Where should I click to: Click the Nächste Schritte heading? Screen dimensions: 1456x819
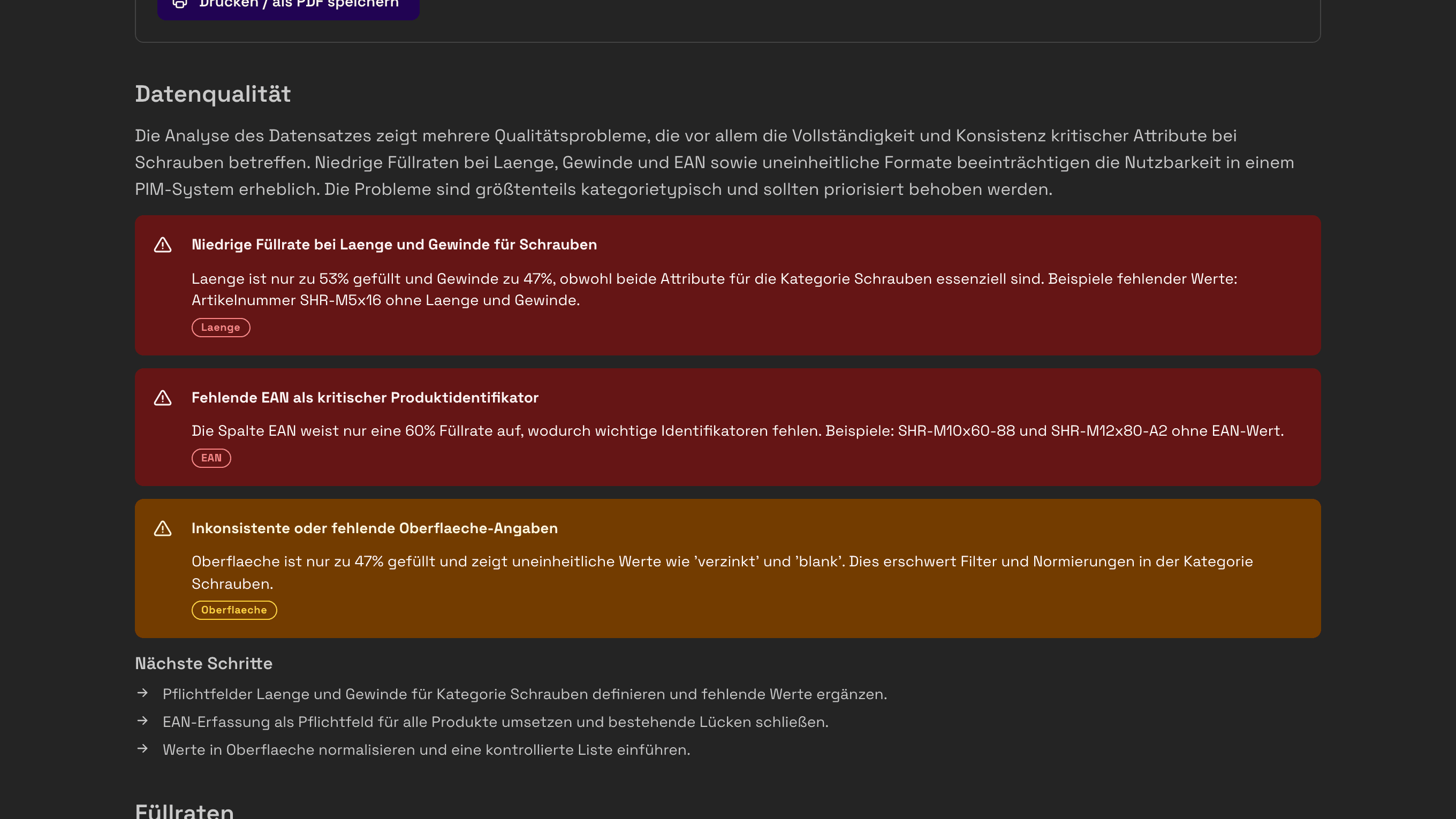(x=204, y=664)
